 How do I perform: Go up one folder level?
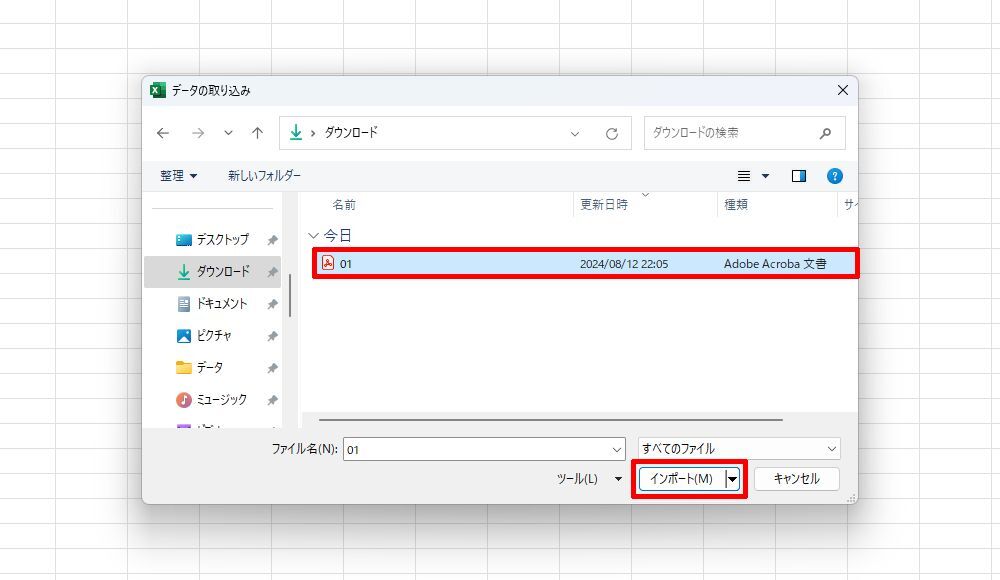(x=257, y=133)
